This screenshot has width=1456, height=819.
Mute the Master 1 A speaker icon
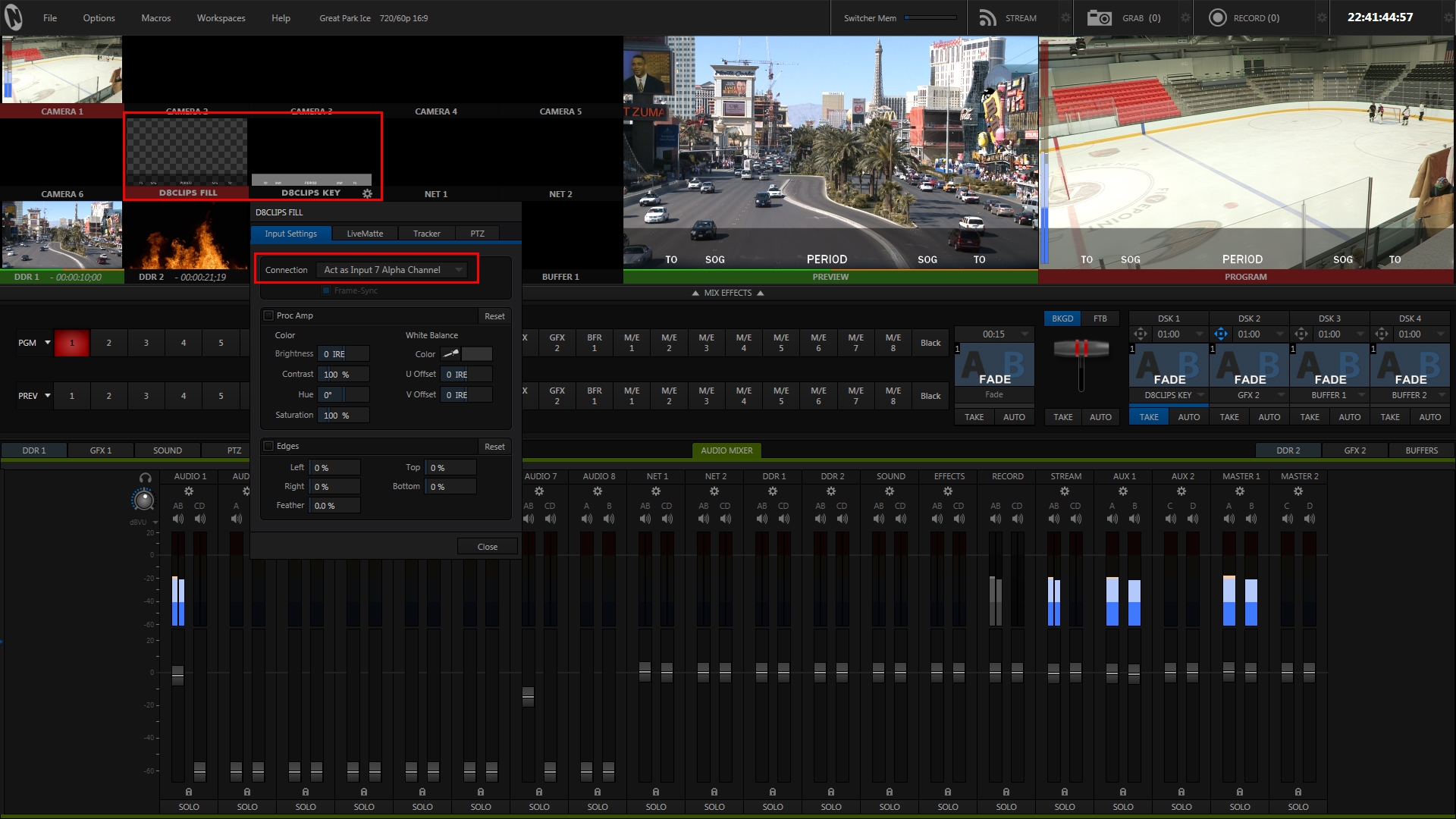tap(1228, 519)
